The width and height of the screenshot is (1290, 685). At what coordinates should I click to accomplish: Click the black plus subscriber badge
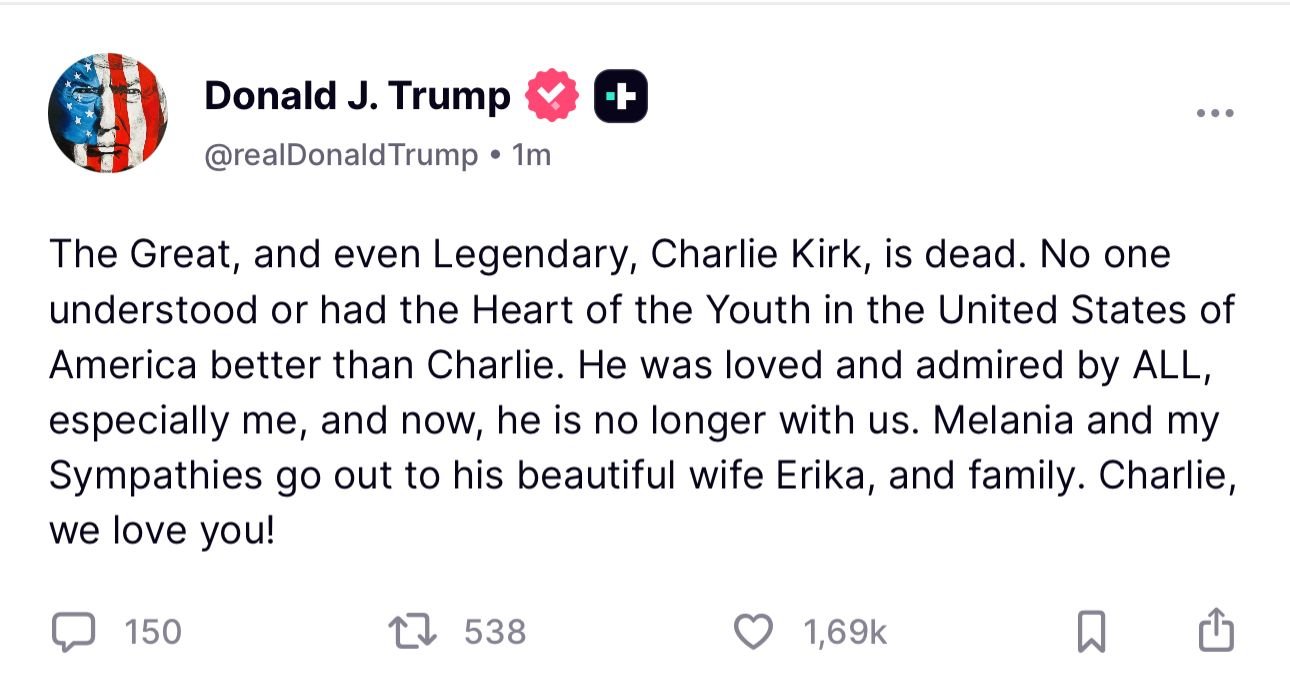point(621,96)
